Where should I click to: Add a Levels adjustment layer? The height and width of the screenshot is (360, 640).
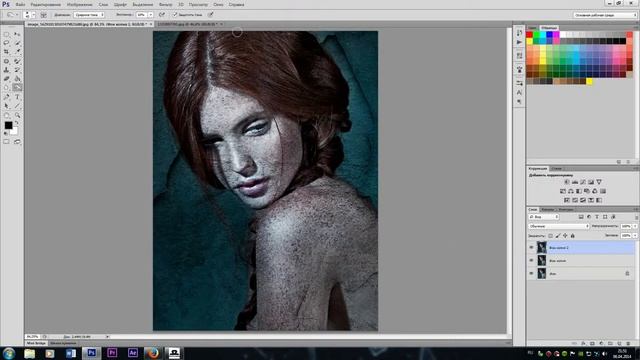coord(575,182)
